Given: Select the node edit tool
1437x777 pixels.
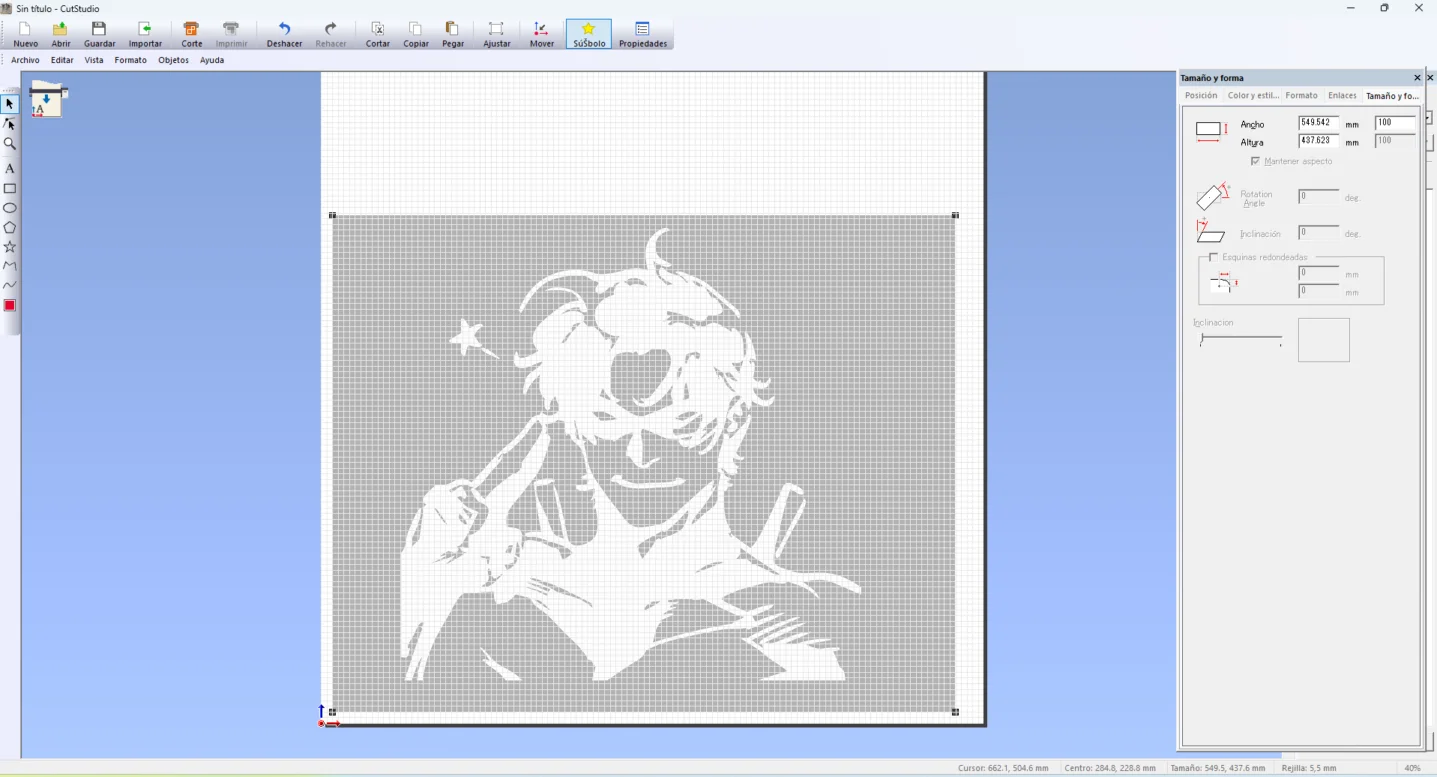Looking at the screenshot, I should click(10, 124).
